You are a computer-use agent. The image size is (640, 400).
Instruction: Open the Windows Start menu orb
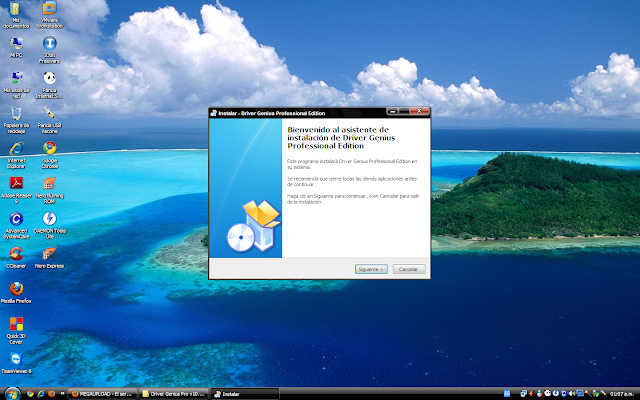point(12,393)
